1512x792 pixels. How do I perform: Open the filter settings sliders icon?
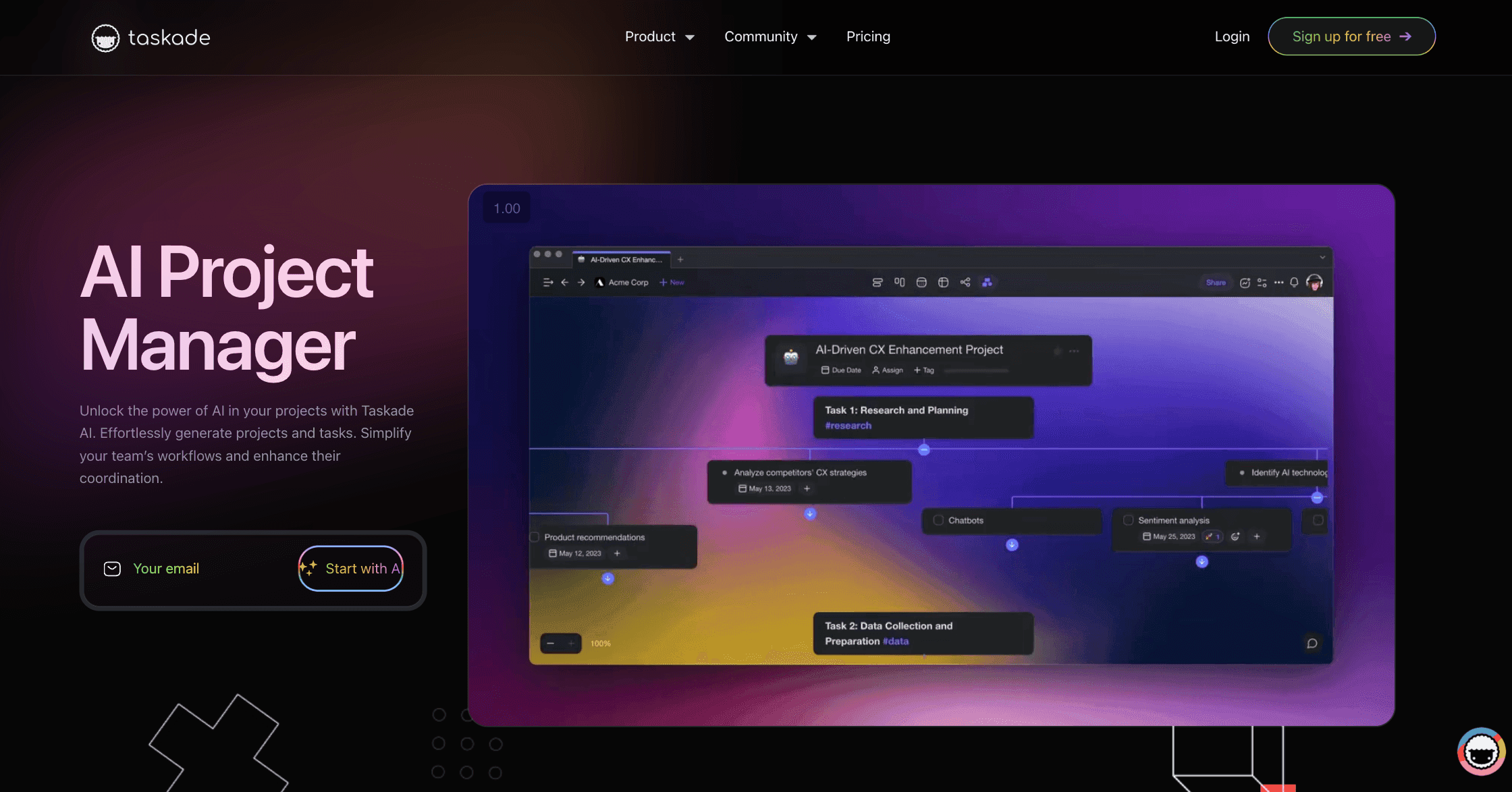point(1262,283)
